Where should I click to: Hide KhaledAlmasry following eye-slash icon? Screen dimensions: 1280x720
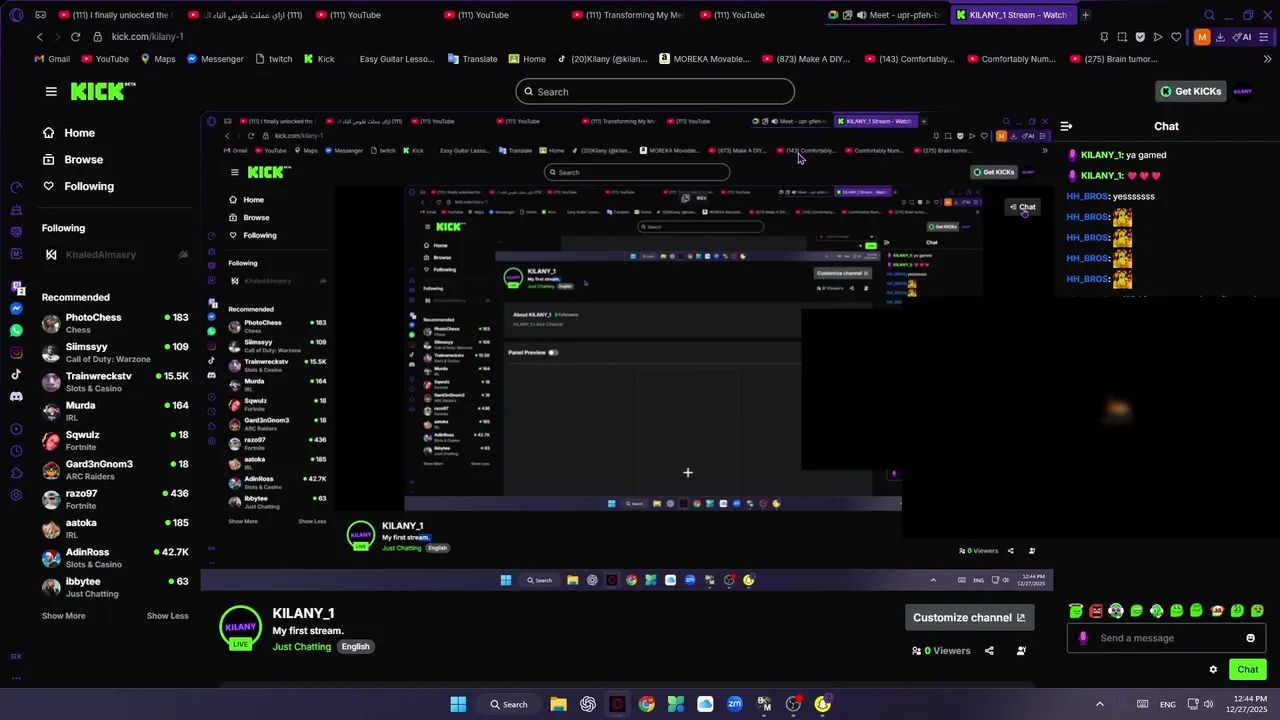click(183, 255)
